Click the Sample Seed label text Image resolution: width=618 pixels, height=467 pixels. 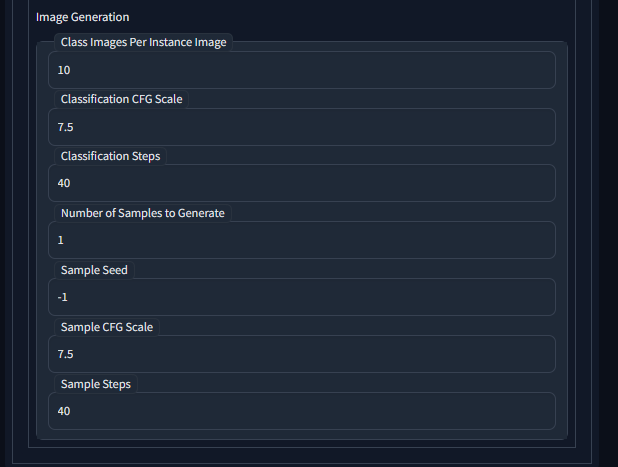click(94, 270)
